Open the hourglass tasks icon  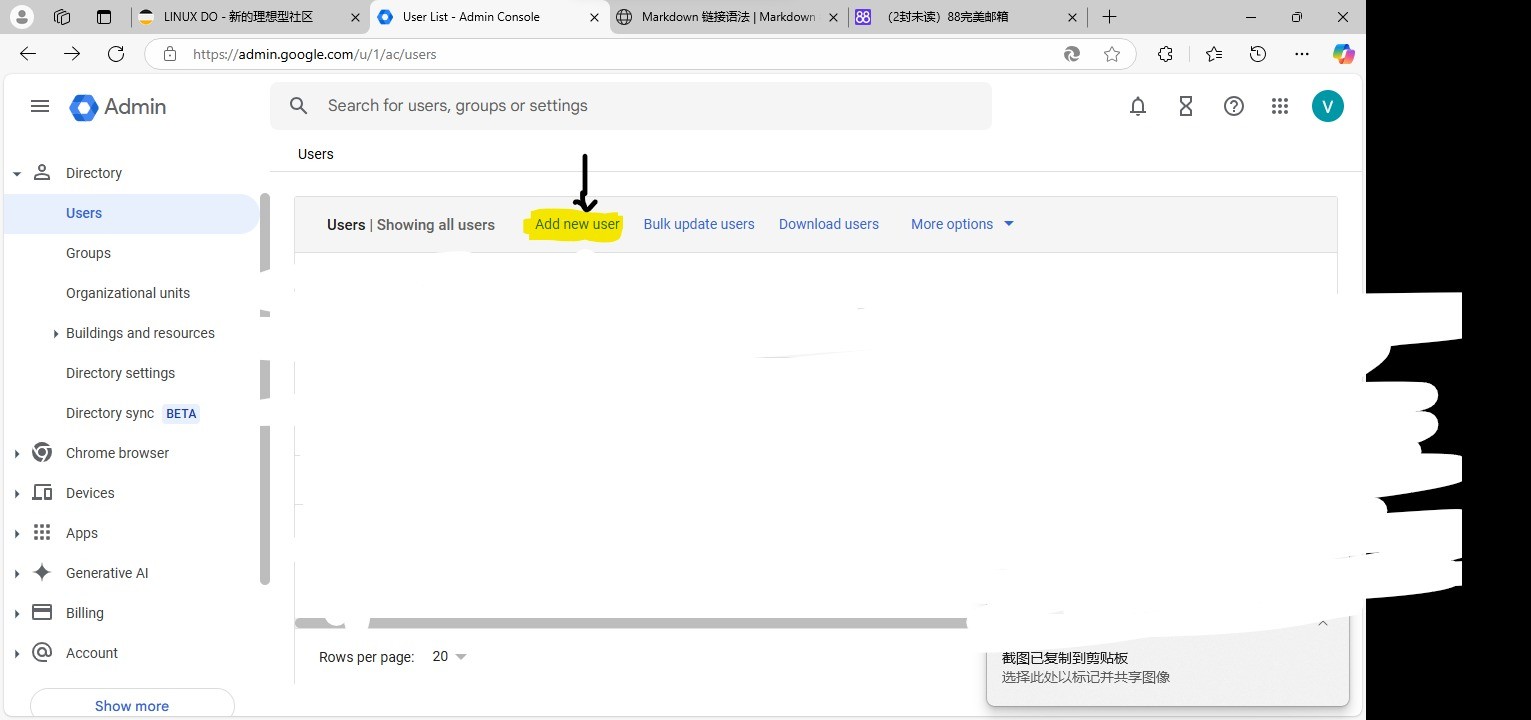tap(1185, 106)
